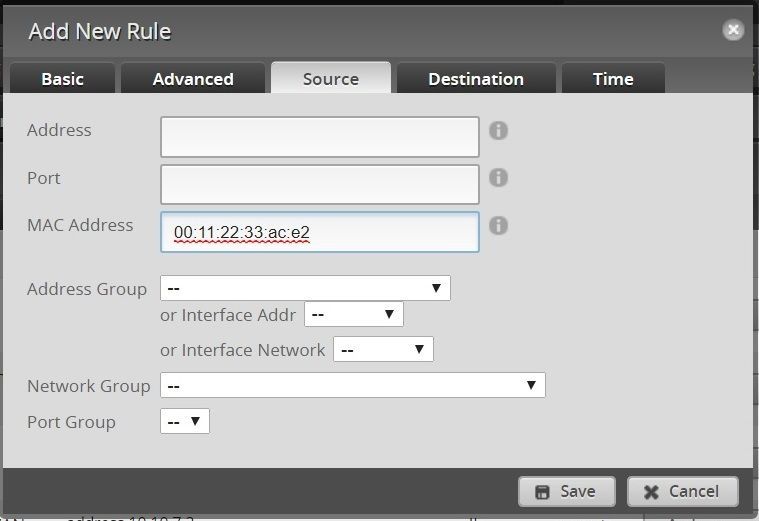Expand the Network Group dropdown

tap(352, 385)
